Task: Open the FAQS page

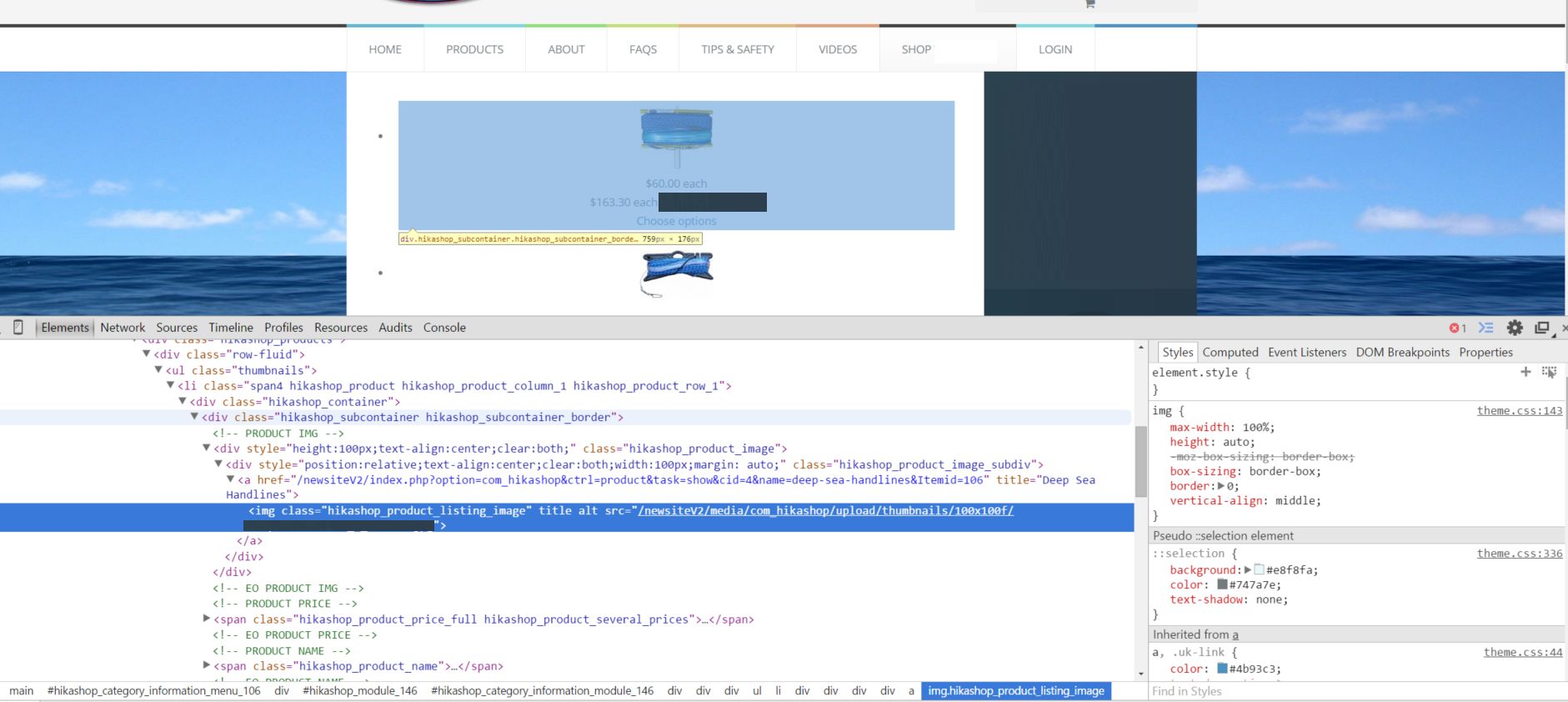Action: click(643, 49)
